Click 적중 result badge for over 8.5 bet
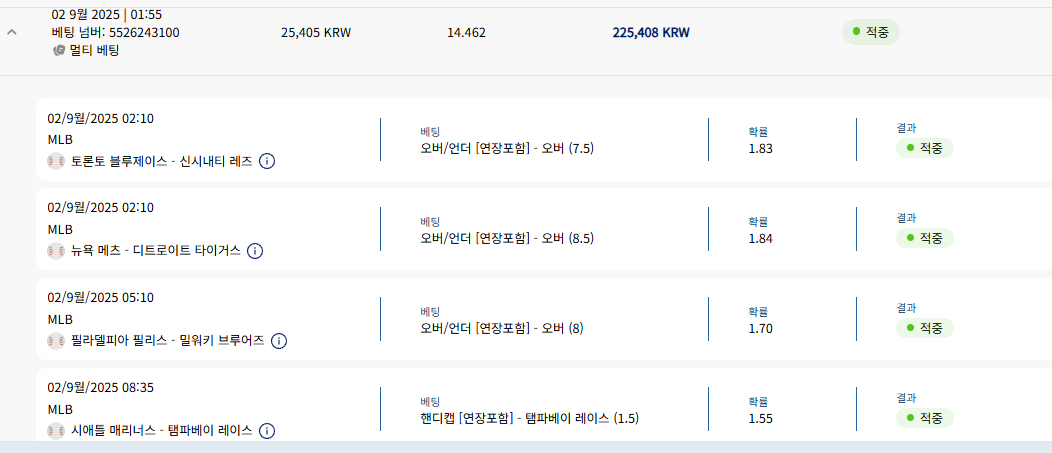Viewport: 1052px width, 453px height. coord(925,238)
